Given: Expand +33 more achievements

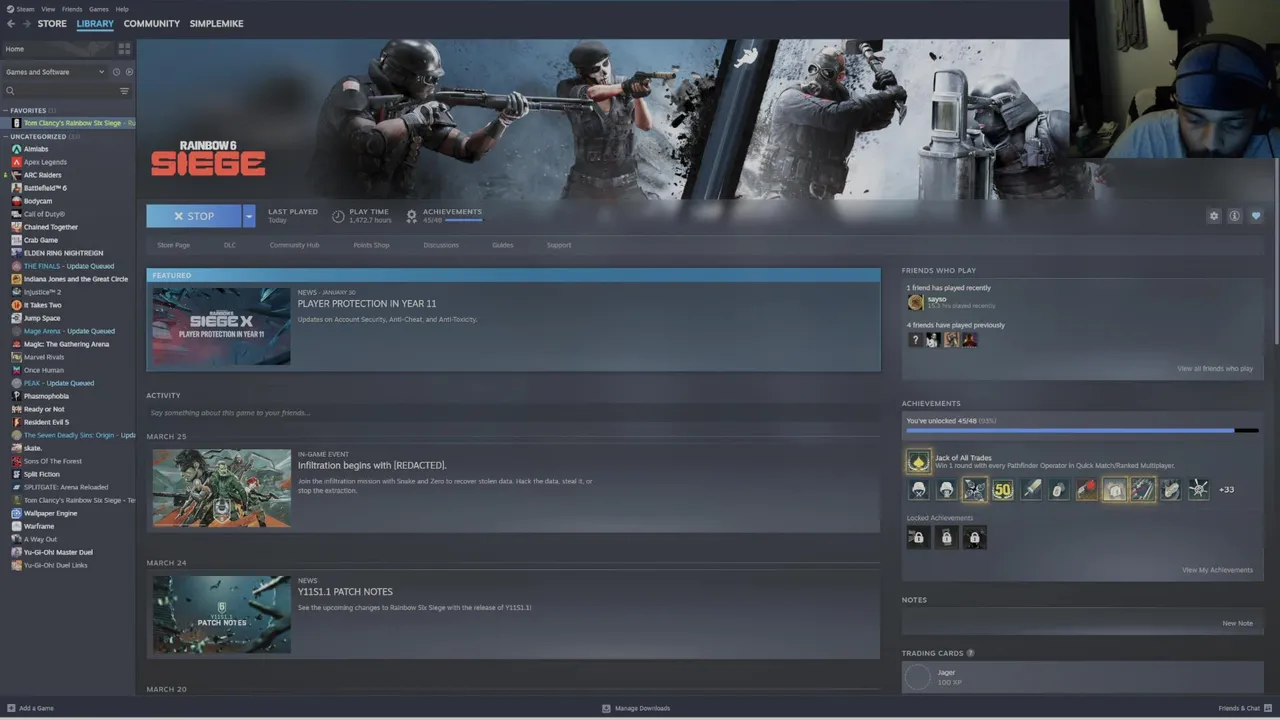Looking at the screenshot, I should click(x=1227, y=490).
